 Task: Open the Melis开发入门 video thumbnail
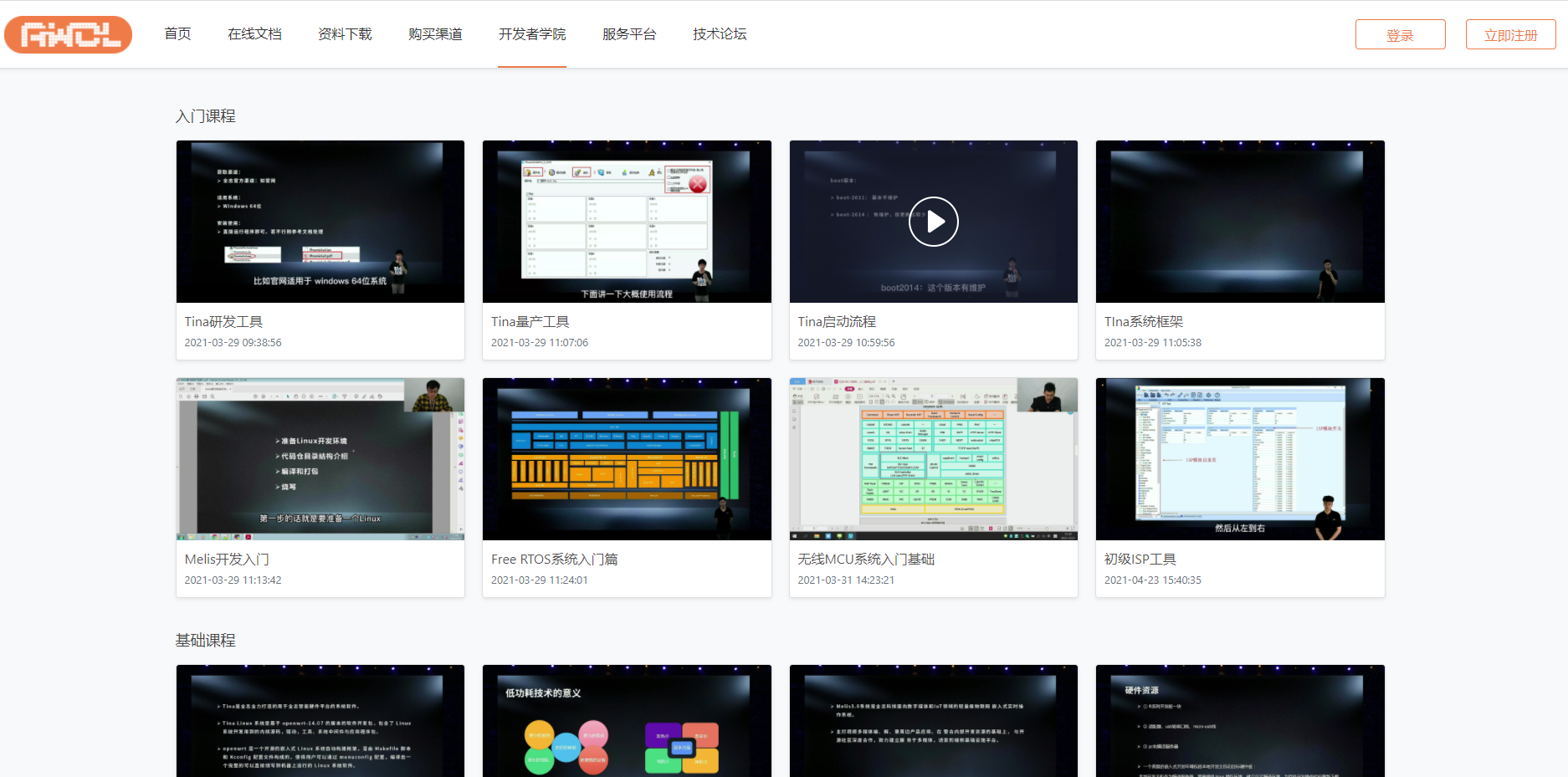pyautogui.click(x=320, y=459)
